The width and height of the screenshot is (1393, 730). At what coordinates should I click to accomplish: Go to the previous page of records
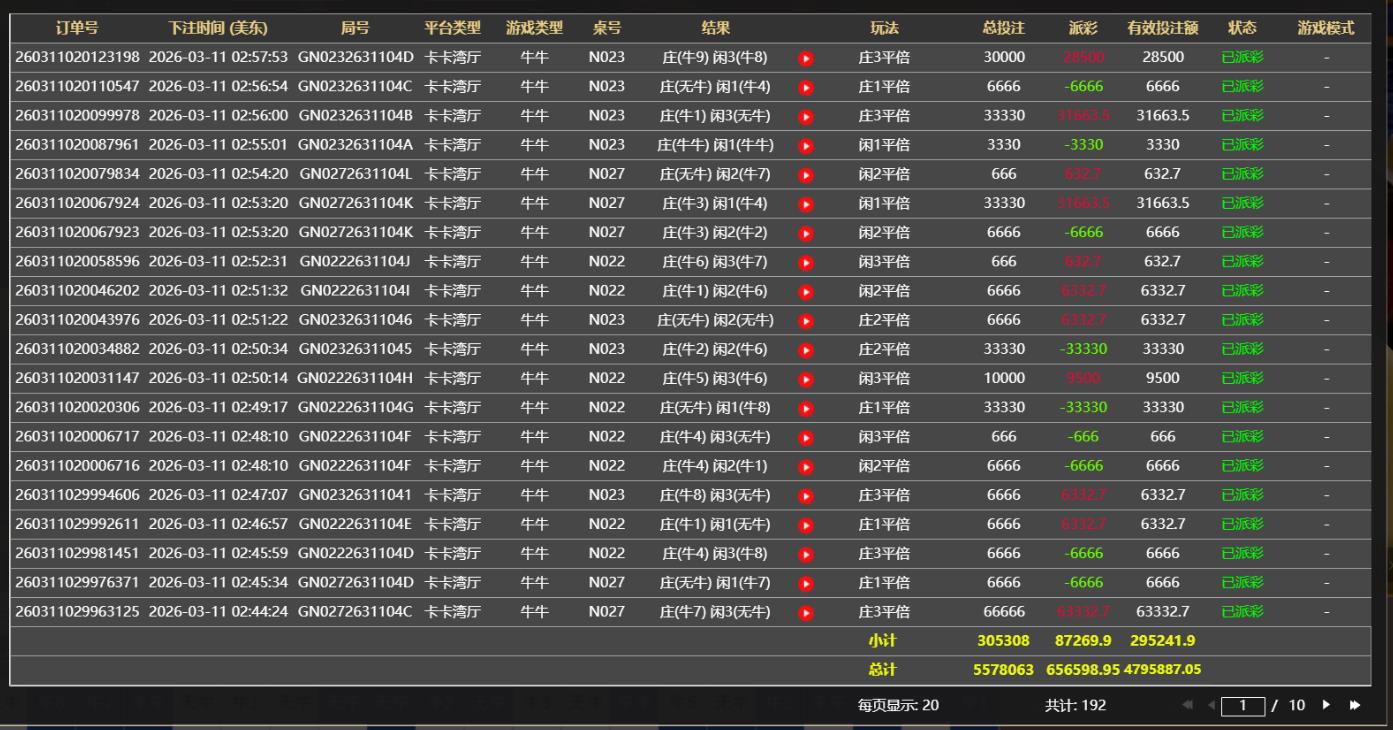1211,705
